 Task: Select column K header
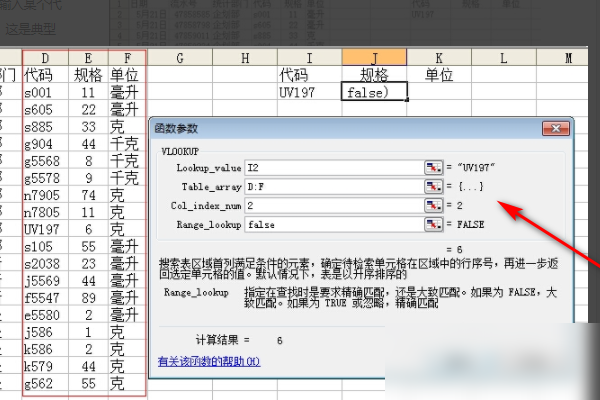pyautogui.click(x=439, y=58)
